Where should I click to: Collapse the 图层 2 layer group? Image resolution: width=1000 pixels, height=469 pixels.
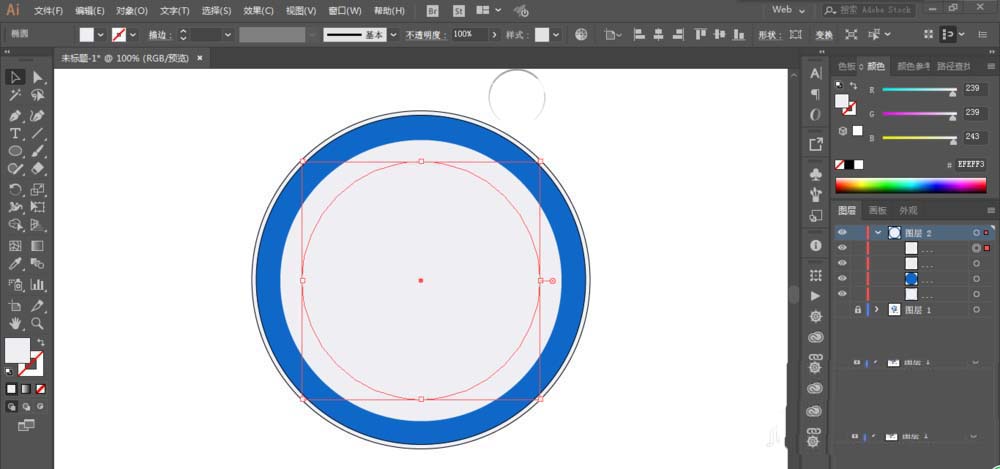[878, 232]
